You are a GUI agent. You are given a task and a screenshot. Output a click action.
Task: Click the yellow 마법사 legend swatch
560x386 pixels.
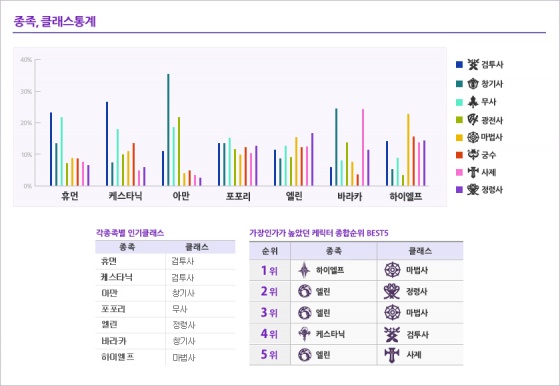coord(459,137)
